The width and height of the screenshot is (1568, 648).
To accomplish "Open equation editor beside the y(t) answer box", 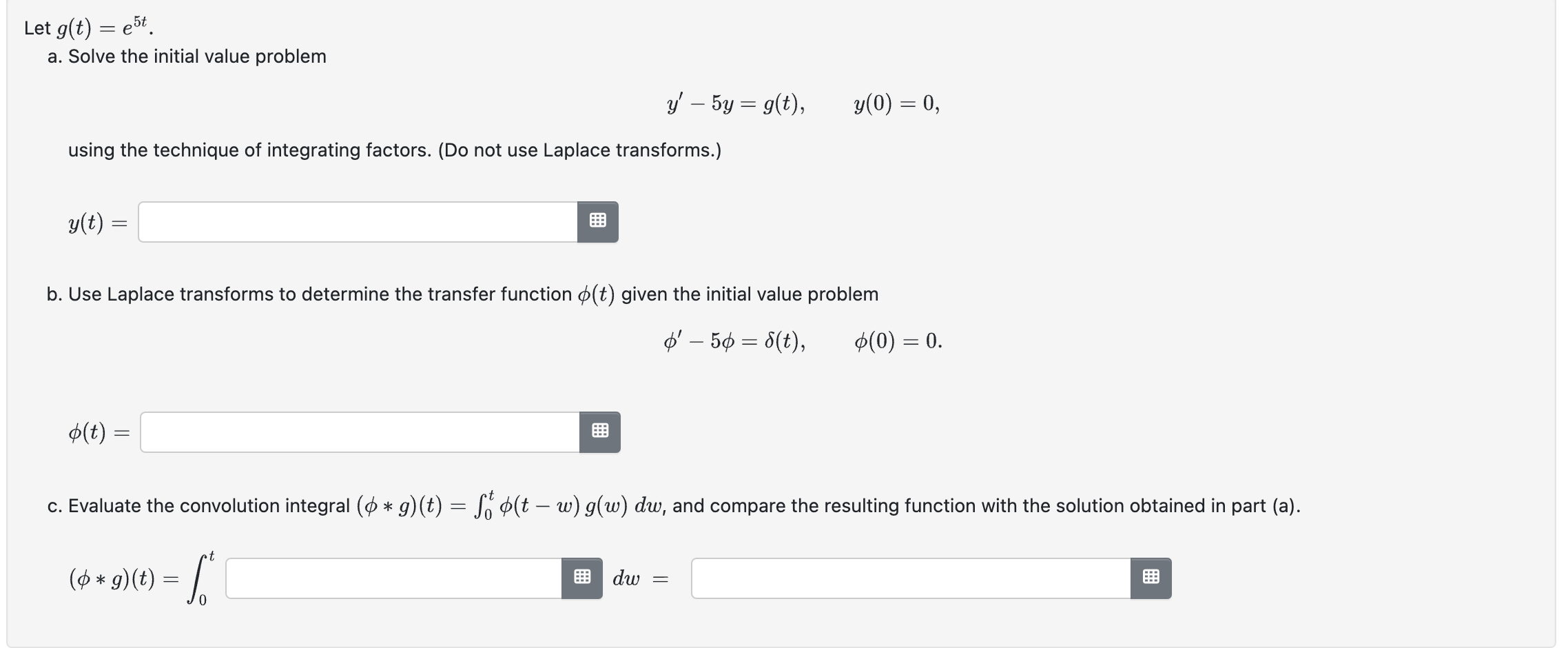I will [x=598, y=222].
